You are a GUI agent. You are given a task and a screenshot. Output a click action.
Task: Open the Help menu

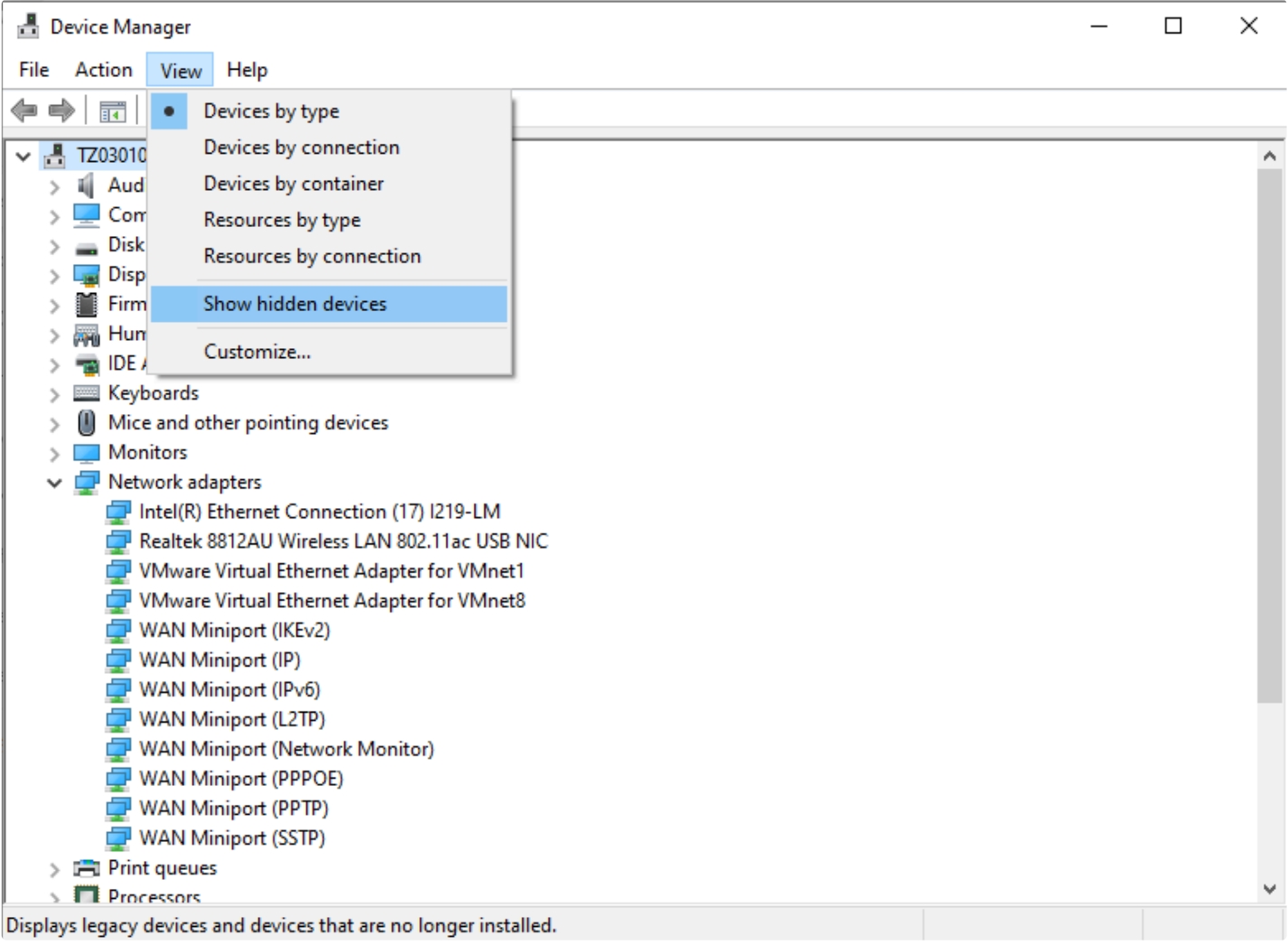[247, 70]
